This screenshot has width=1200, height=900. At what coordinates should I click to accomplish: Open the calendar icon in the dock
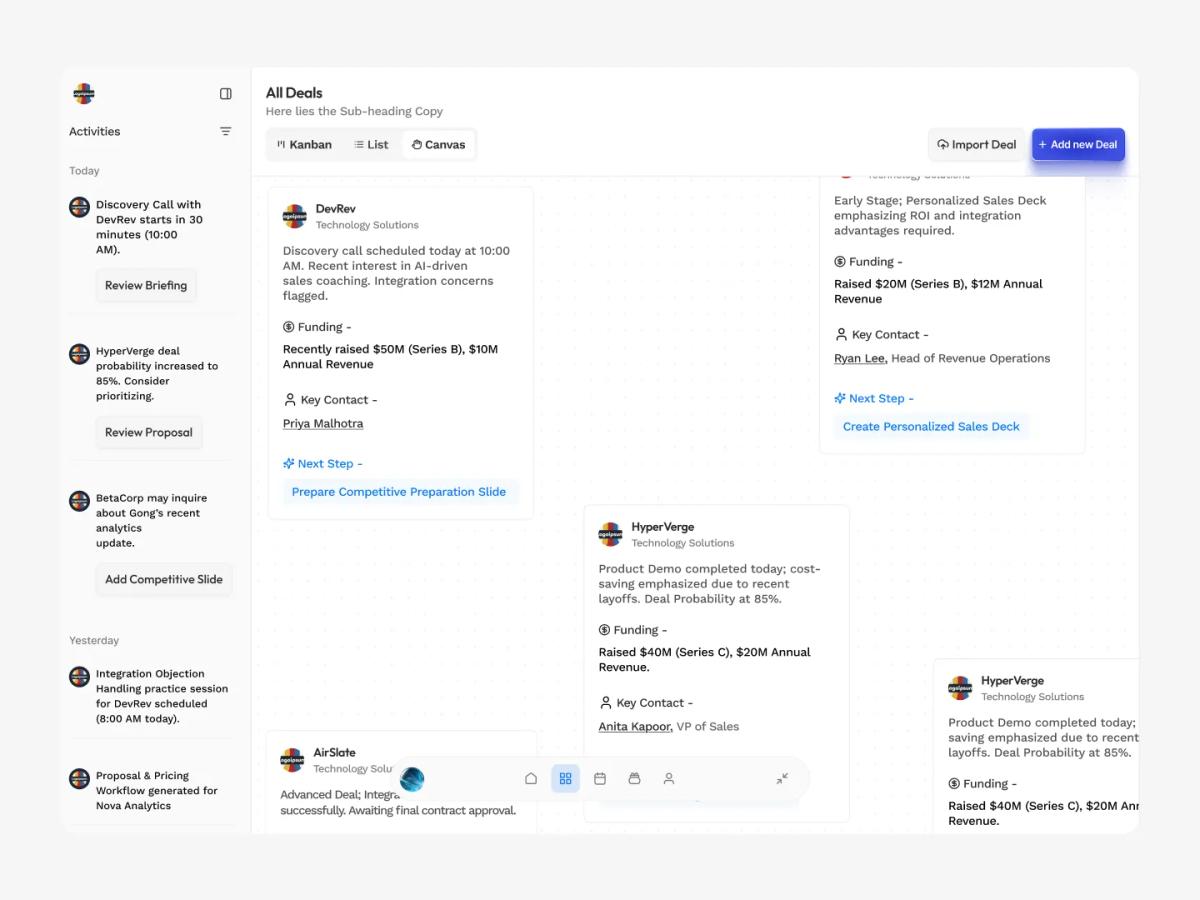(600, 778)
